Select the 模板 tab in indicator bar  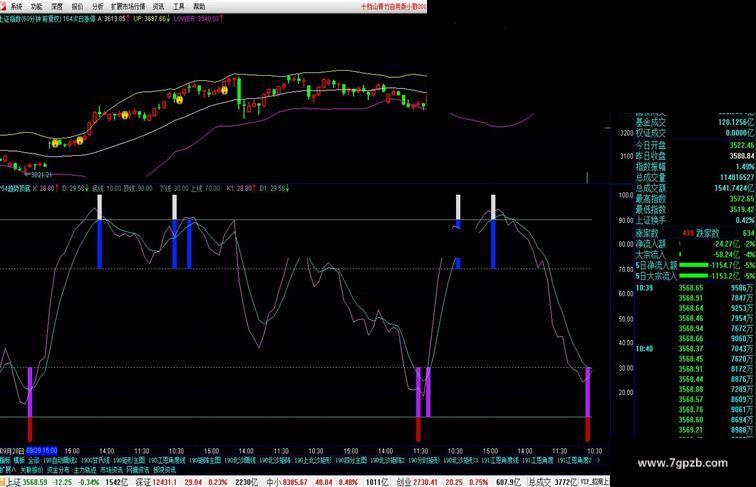click(19, 460)
